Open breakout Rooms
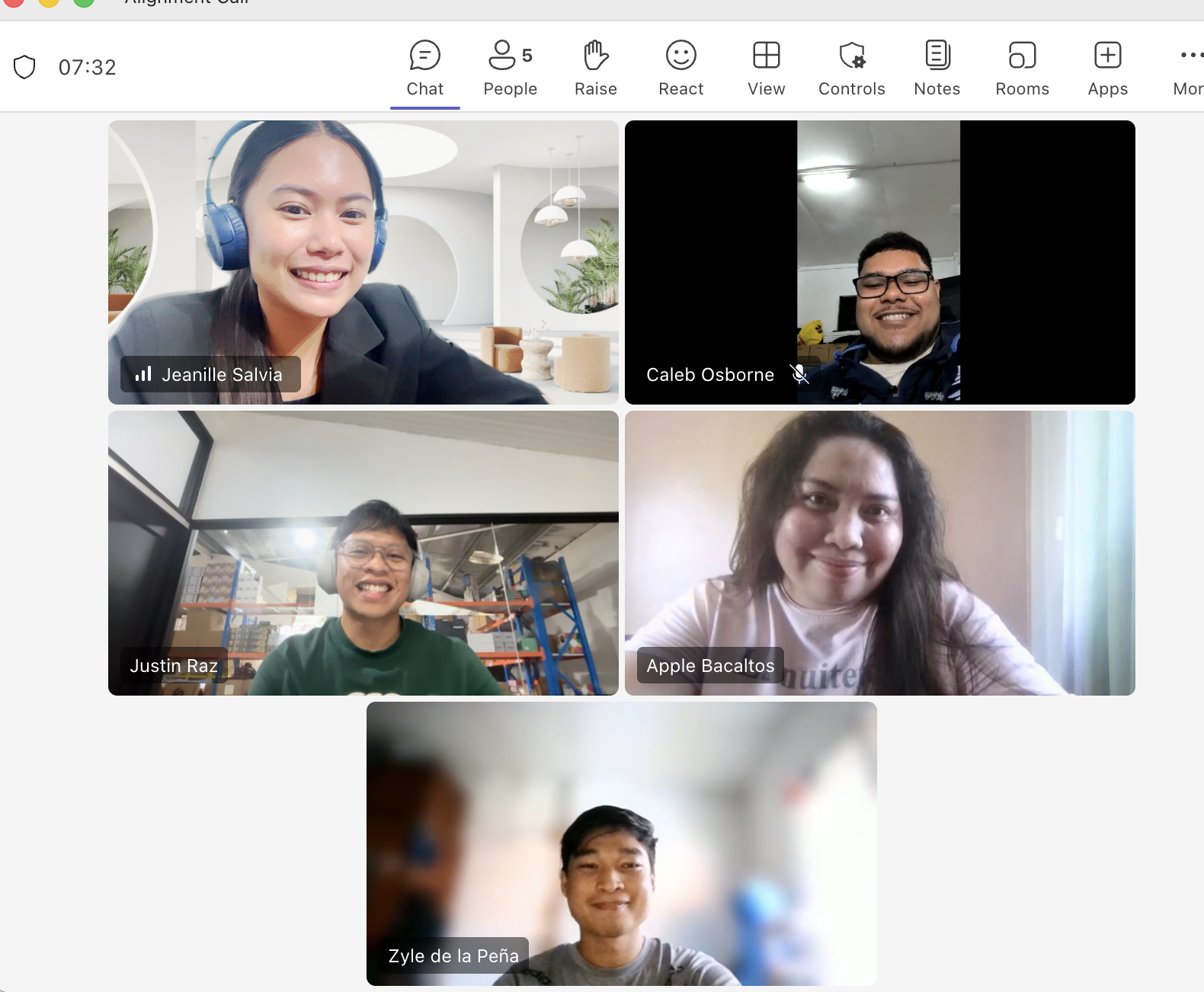Image resolution: width=1204 pixels, height=992 pixels. pos(1023,69)
